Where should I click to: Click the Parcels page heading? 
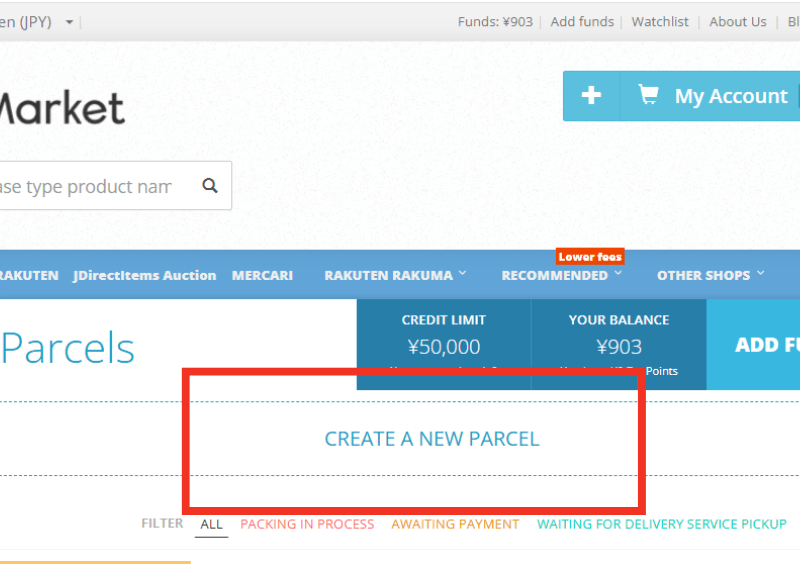point(68,348)
